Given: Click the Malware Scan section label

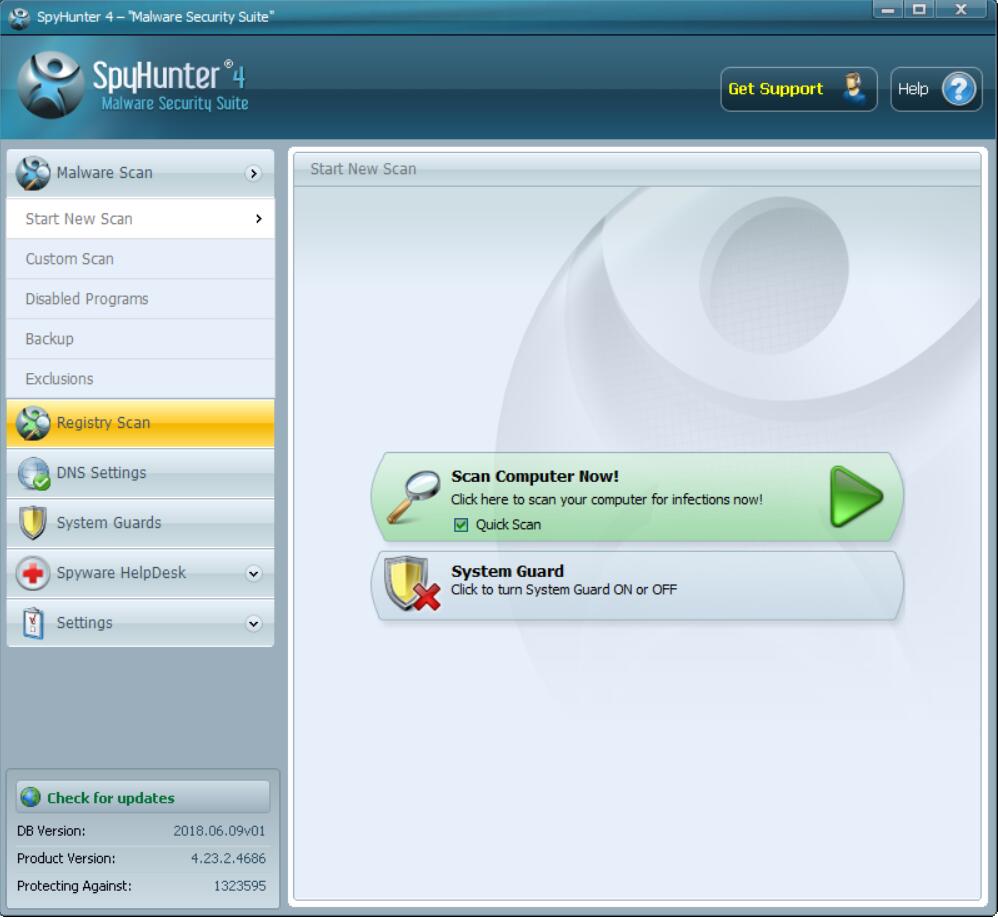Looking at the screenshot, I should coord(104,173).
